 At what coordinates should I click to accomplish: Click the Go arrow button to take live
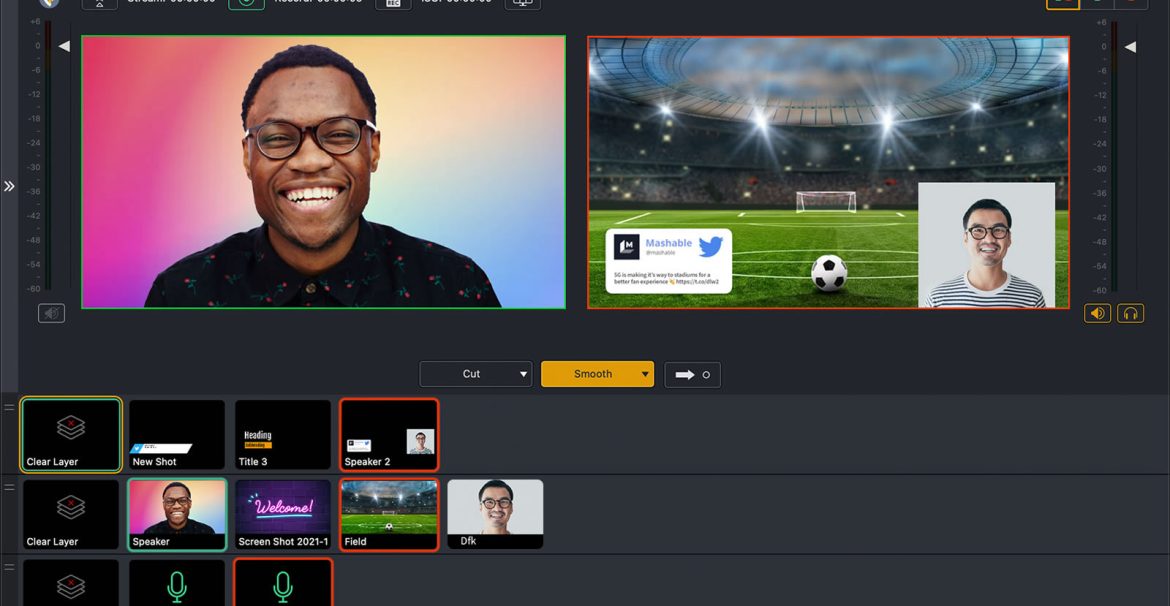pyautogui.click(x=692, y=375)
